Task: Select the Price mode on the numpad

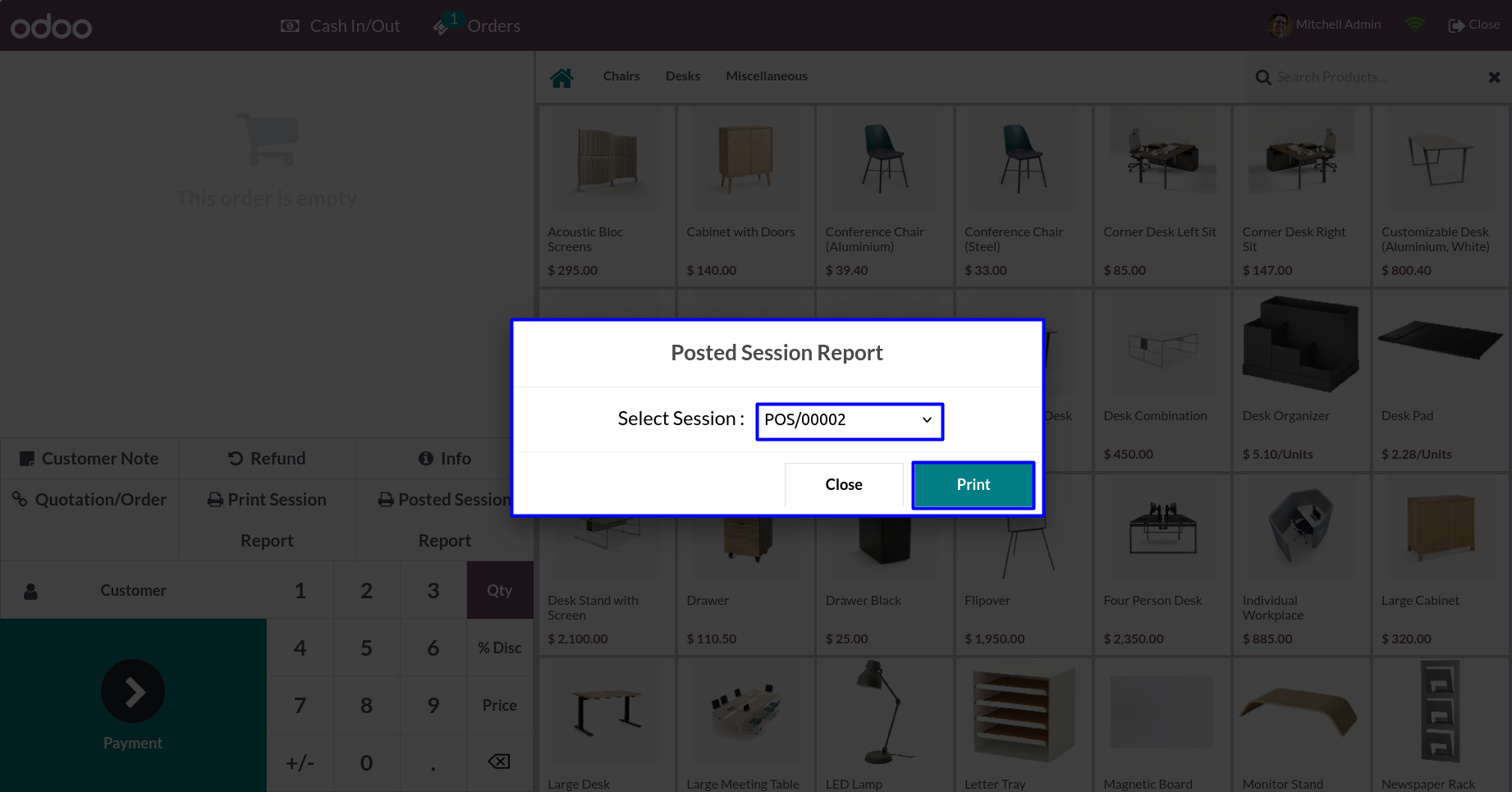Action: (x=500, y=705)
